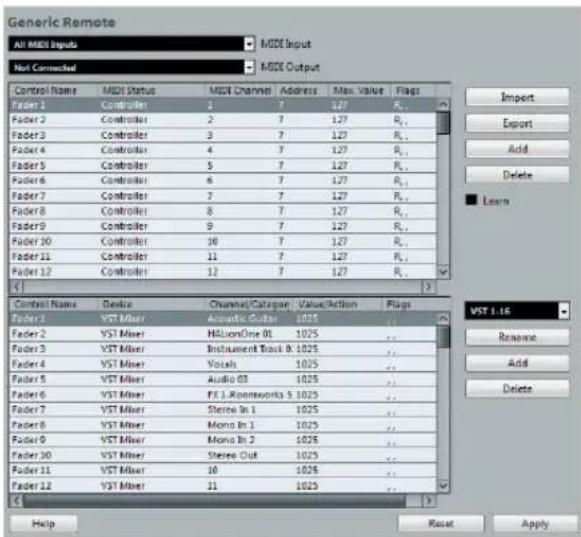Click Flags cell of upper Fader 7
The image size is (581, 537).
click(x=414, y=196)
